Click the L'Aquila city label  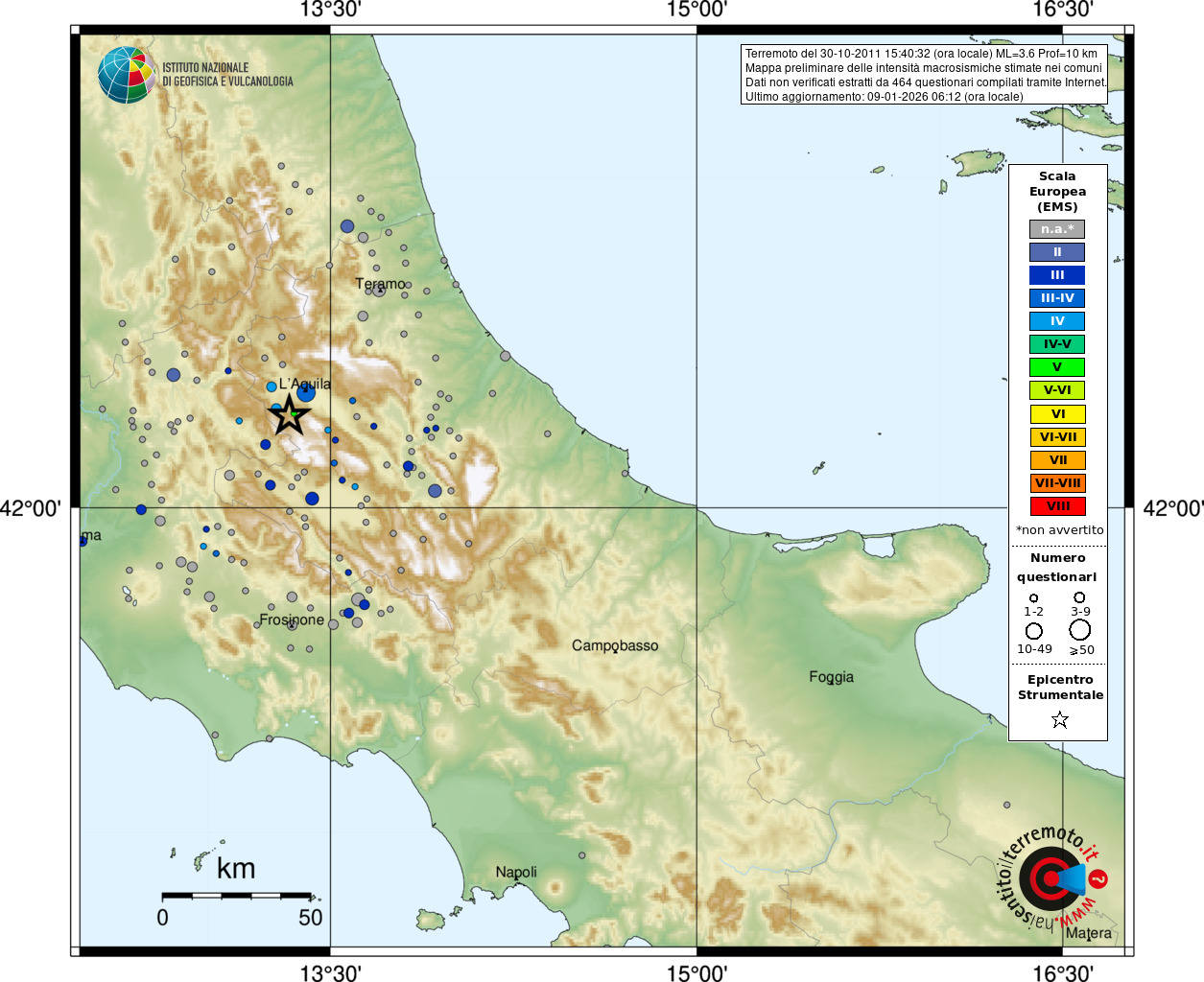point(305,384)
